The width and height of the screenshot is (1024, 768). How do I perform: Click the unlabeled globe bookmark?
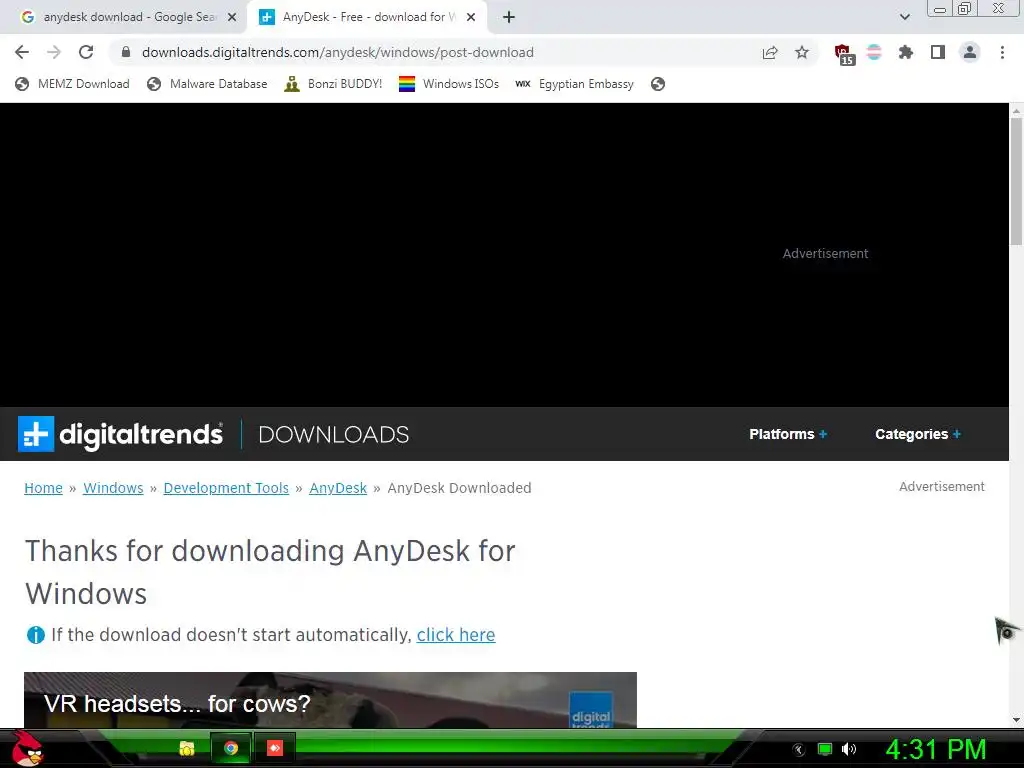click(x=658, y=84)
